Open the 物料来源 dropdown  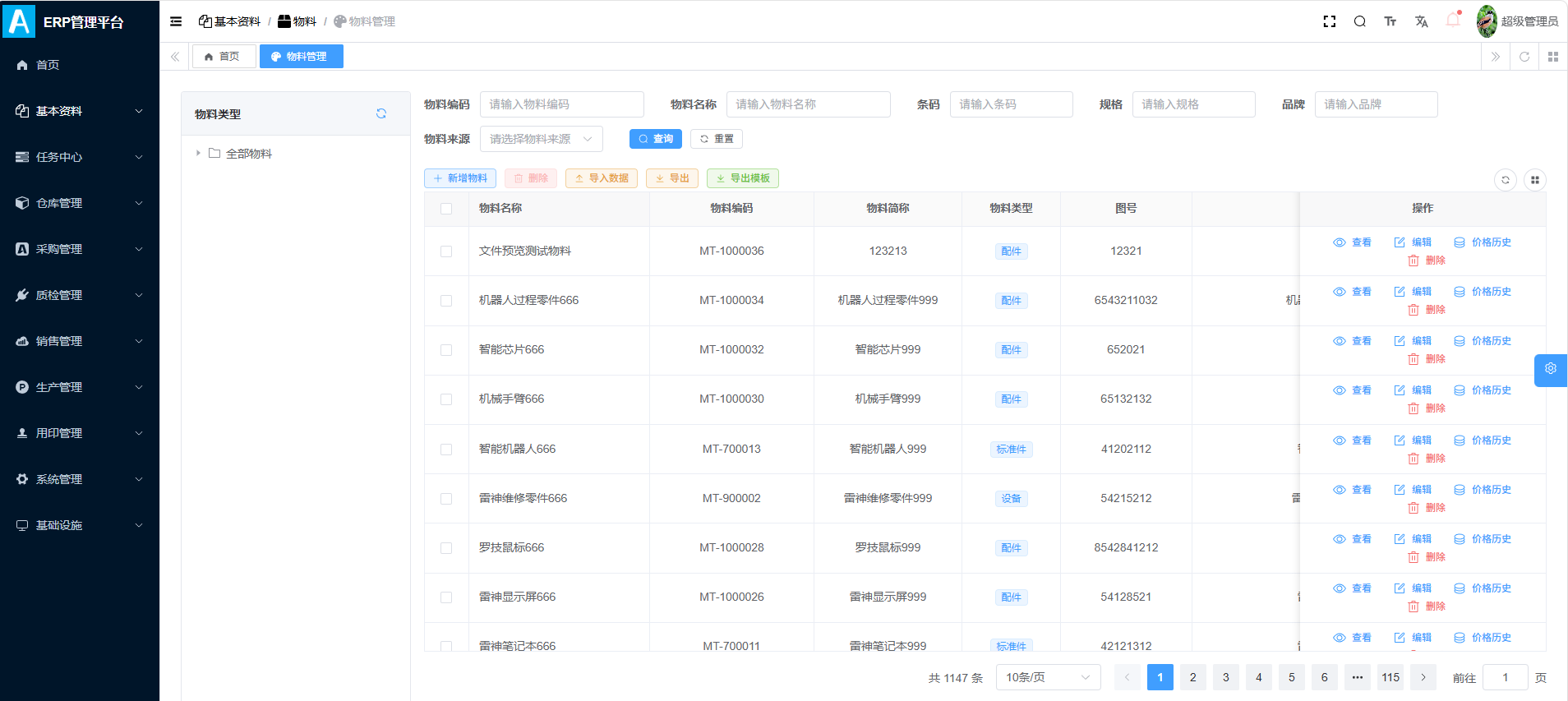pos(542,139)
